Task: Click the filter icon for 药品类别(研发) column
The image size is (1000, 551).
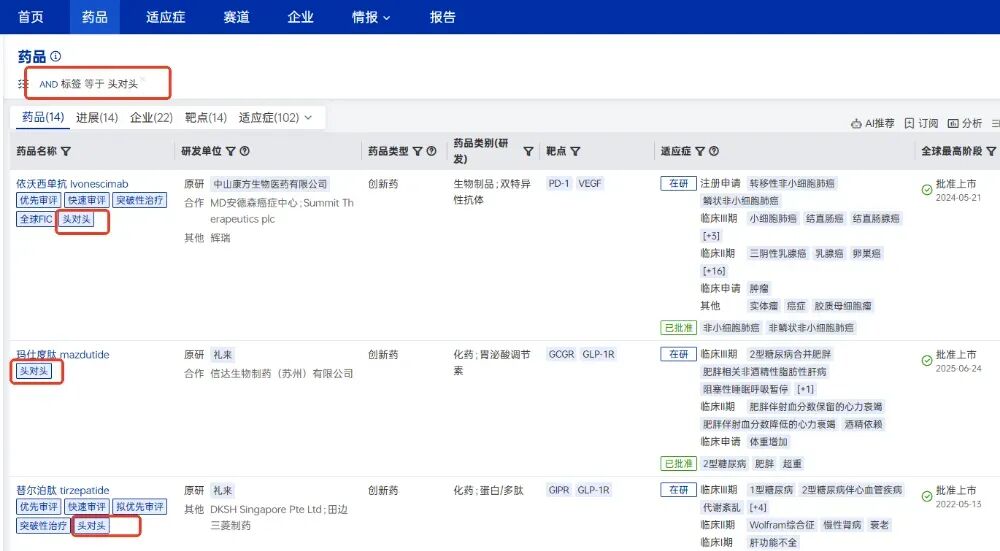Action: [528, 152]
